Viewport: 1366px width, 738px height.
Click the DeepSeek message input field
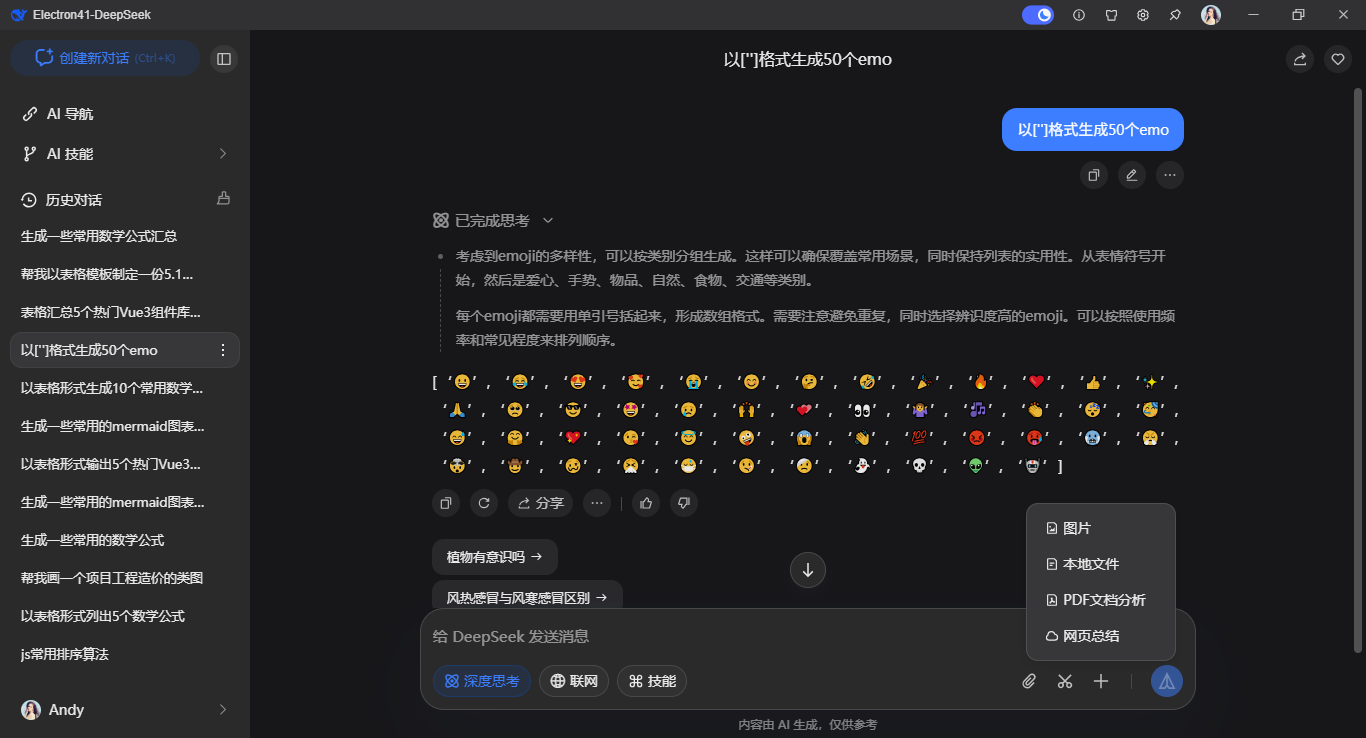[700, 636]
